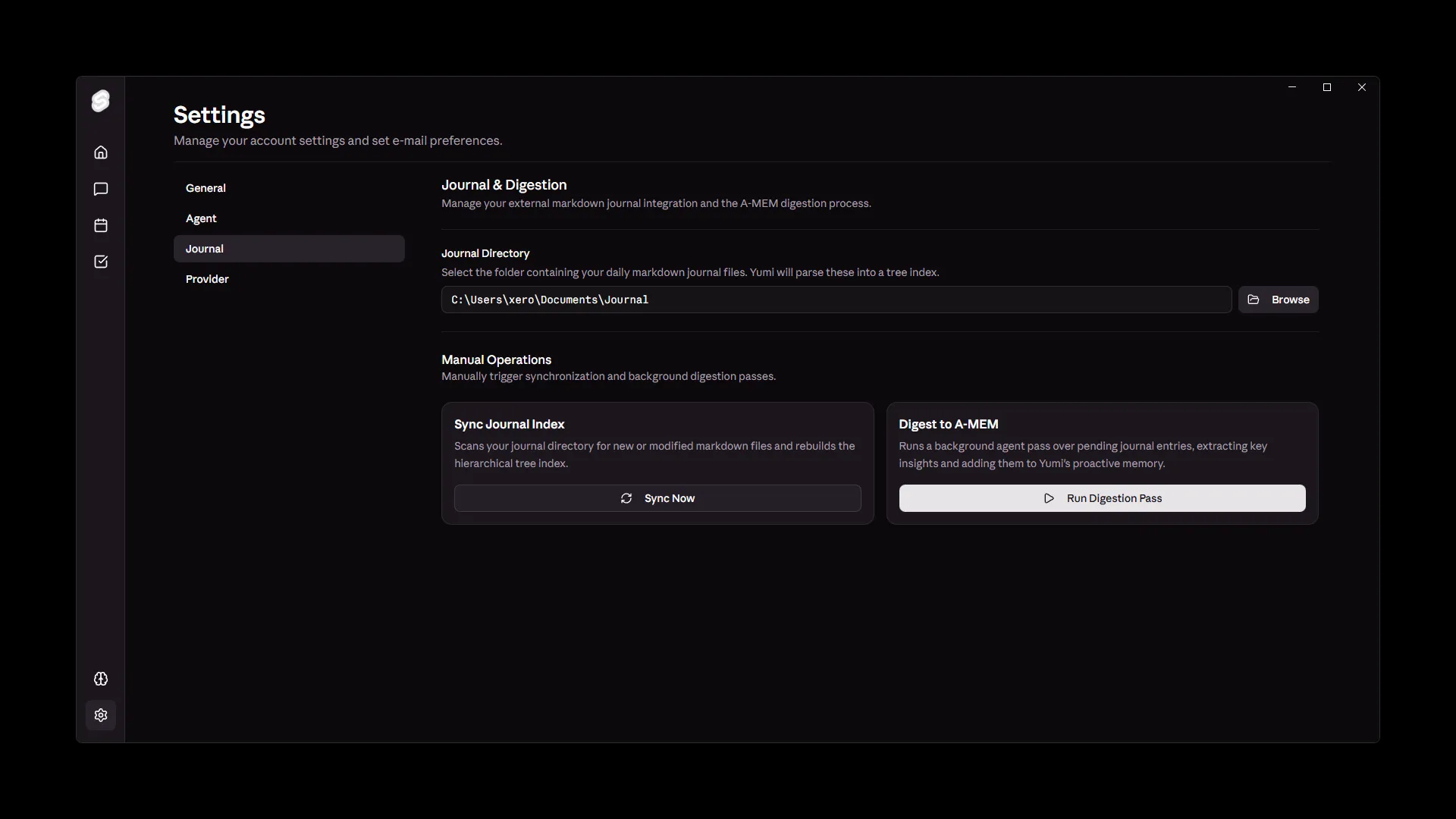Switch to the General settings section
The image size is (1456, 819).
206,188
